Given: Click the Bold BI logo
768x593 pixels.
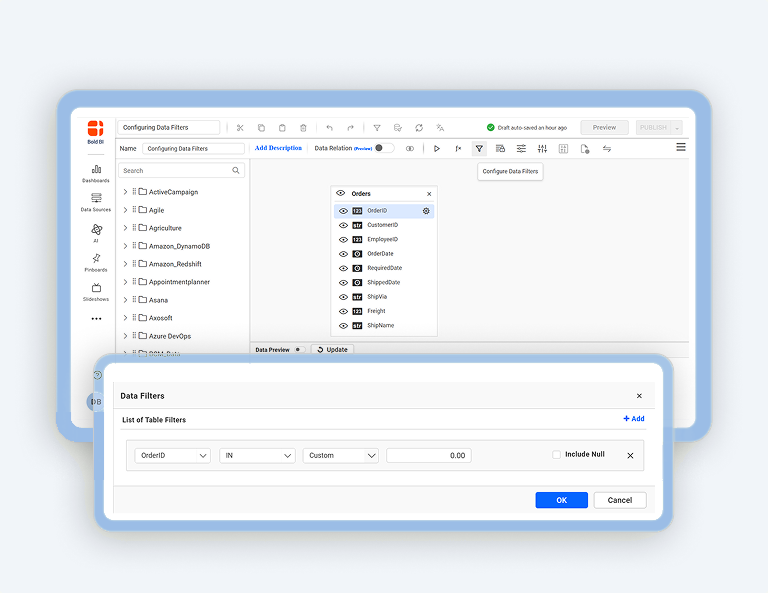Looking at the screenshot, I should (96, 132).
